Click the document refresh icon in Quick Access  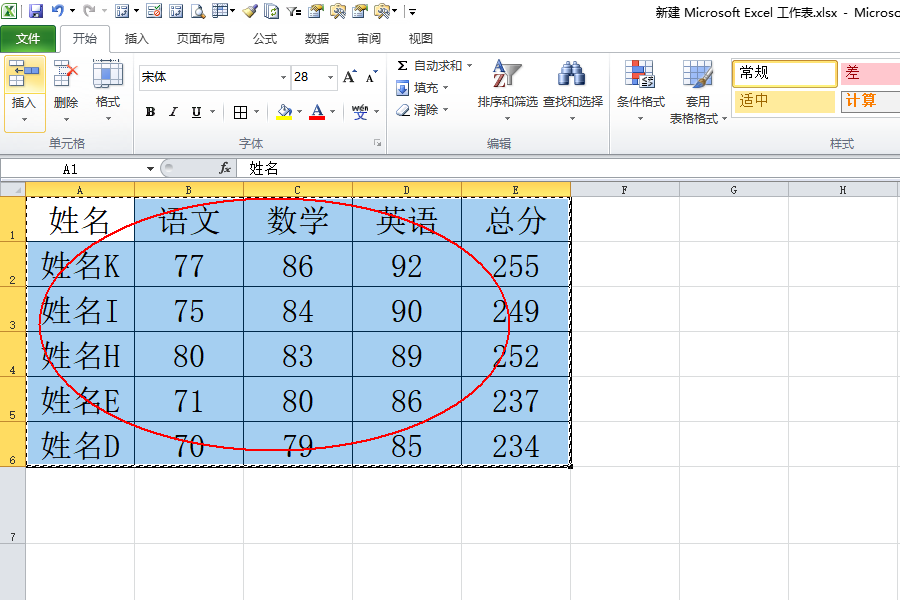click(x=272, y=11)
